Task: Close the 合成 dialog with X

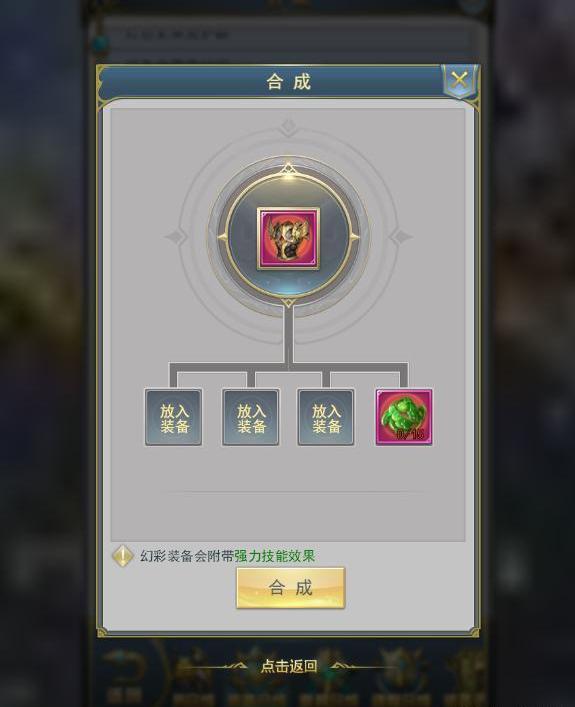Action: (459, 81)
